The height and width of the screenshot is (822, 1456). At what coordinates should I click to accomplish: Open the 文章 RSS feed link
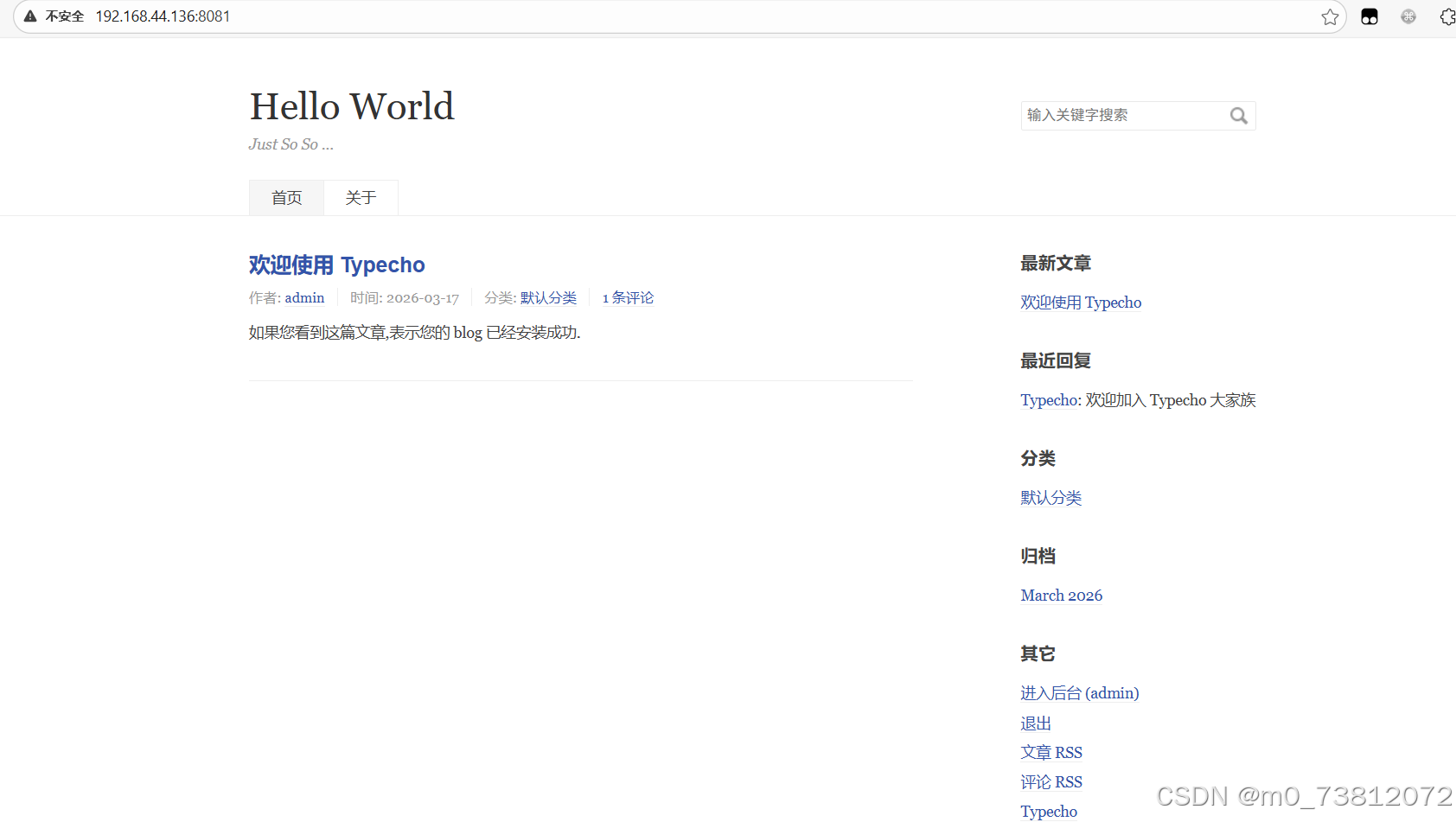click(x=1051, y=753)
